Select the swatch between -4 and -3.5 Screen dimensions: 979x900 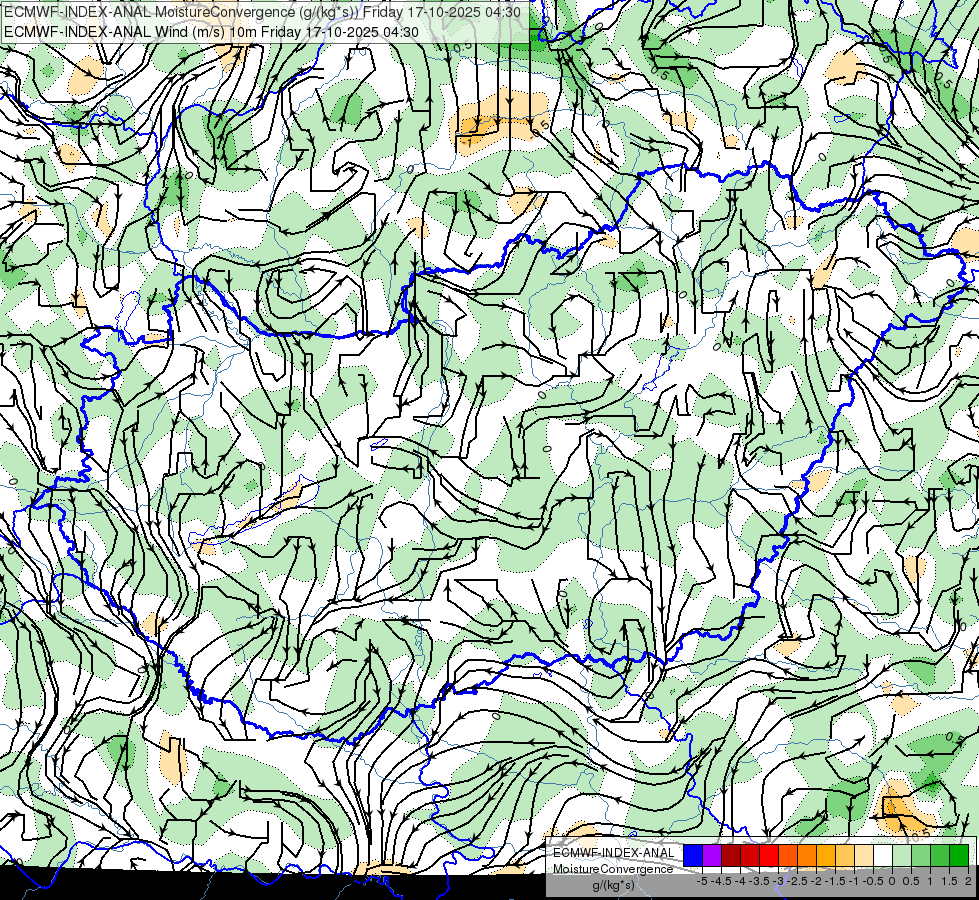[750, 856]
